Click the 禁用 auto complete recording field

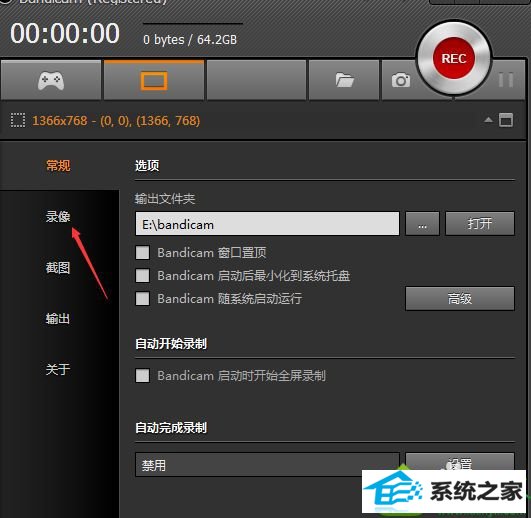coord(267,465)
